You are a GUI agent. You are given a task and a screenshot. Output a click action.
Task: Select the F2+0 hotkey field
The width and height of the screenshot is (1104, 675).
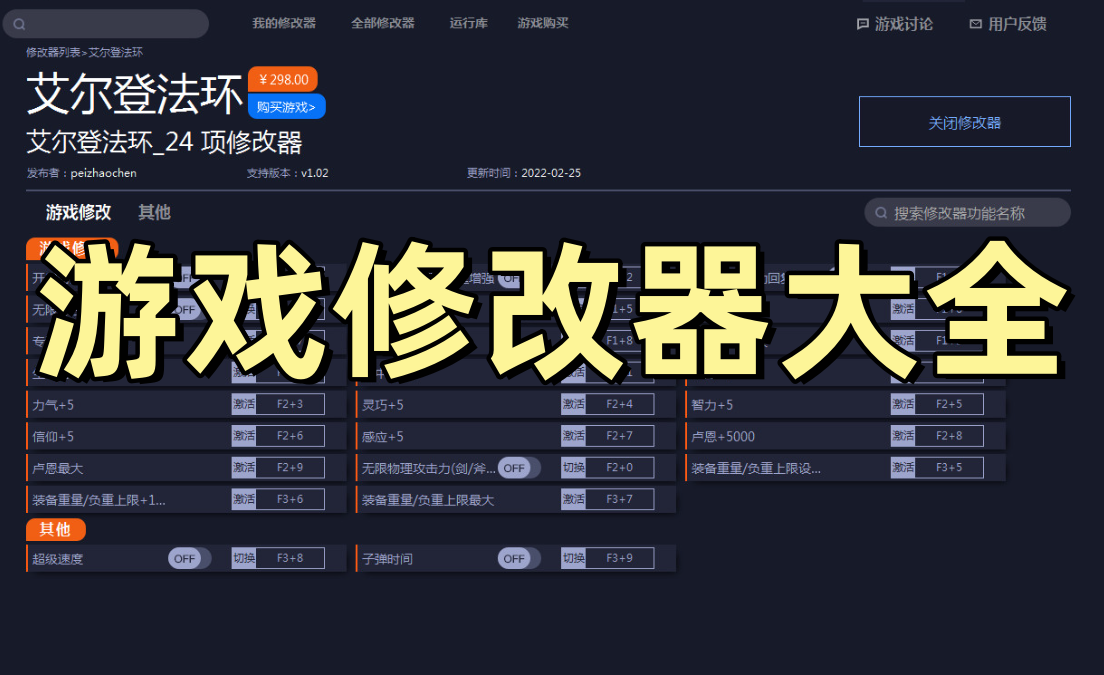click(x=620, y=467)
